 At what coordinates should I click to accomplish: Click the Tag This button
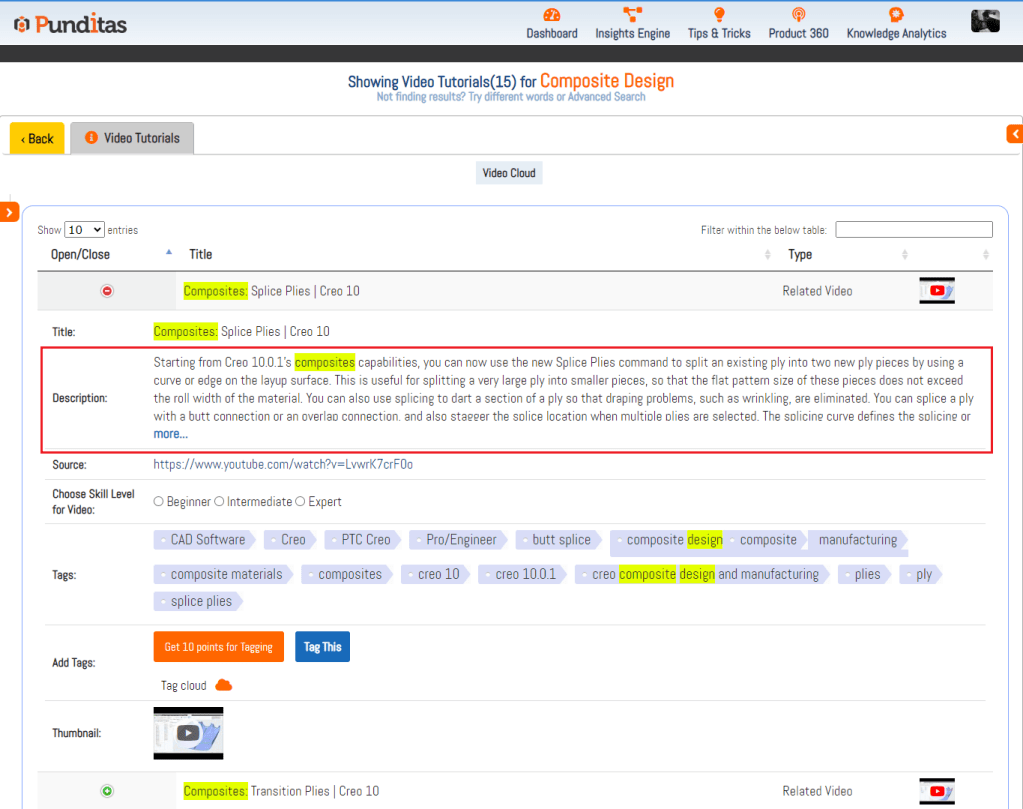(x=322, y=647)
